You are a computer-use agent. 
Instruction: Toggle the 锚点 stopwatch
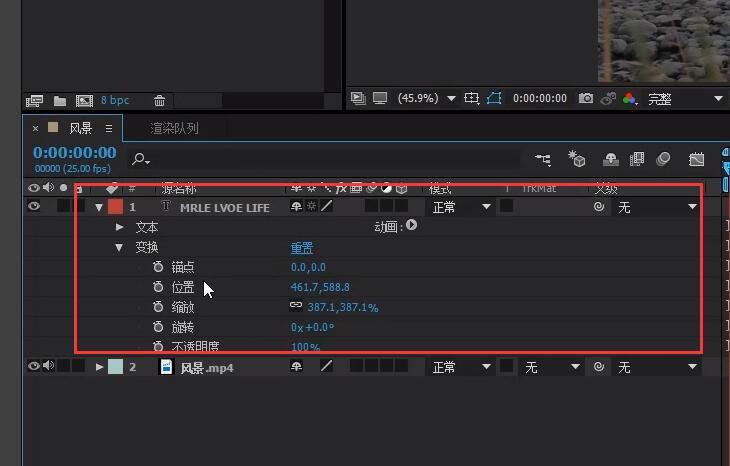click(x=158, y=266)
